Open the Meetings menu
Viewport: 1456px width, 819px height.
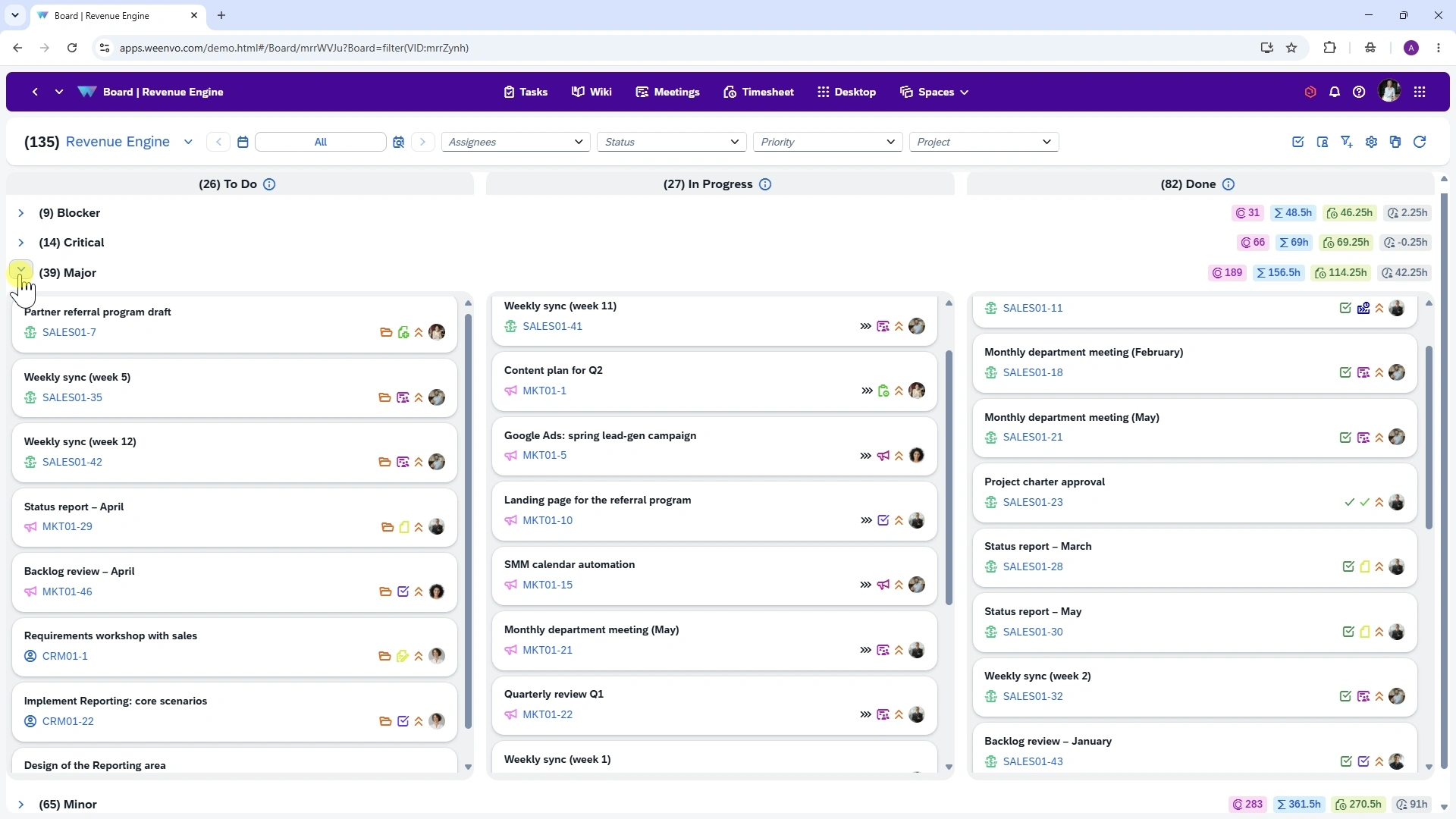coord(667,92)
